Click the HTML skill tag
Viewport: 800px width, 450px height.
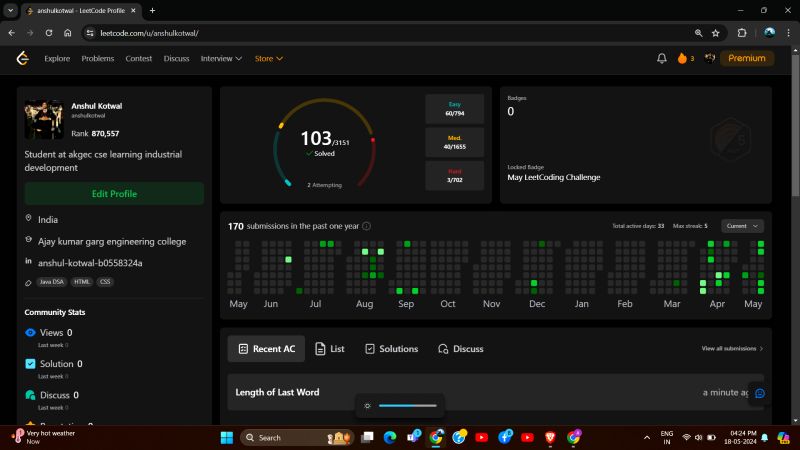click(82, 282)
